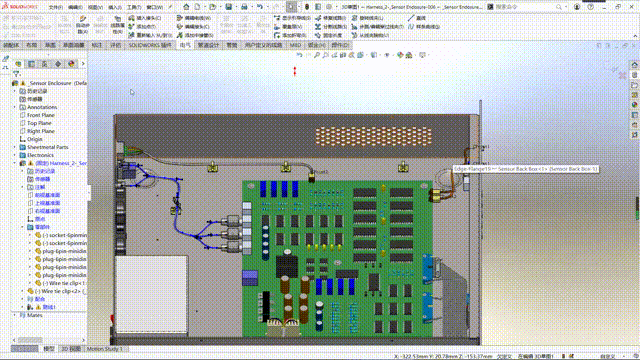640x360 pixels.
Task: Click the green circuit board in viewport
Action: (x=338, y=259)
